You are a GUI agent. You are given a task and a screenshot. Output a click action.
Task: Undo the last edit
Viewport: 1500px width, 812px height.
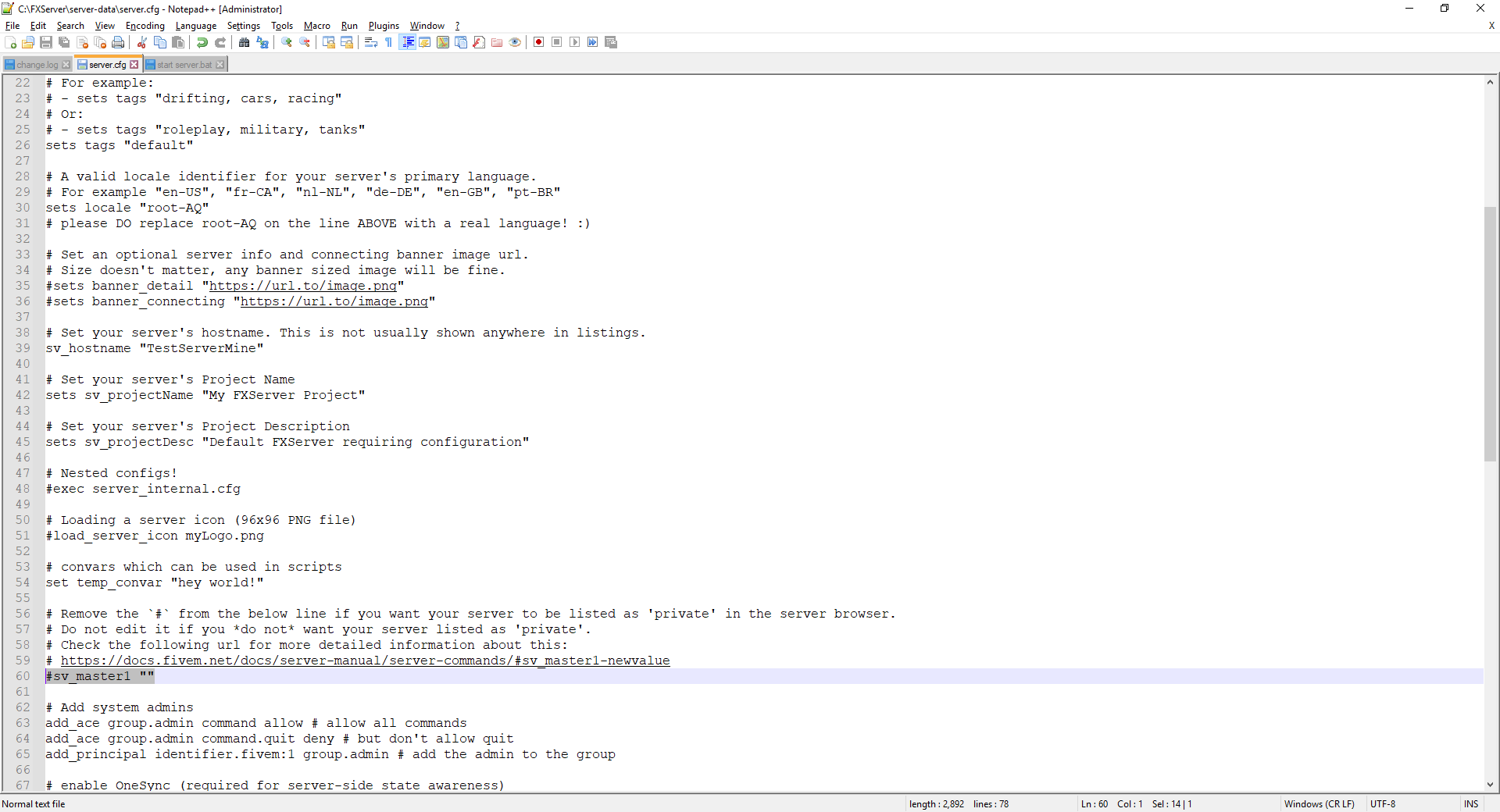coord(202,43)
